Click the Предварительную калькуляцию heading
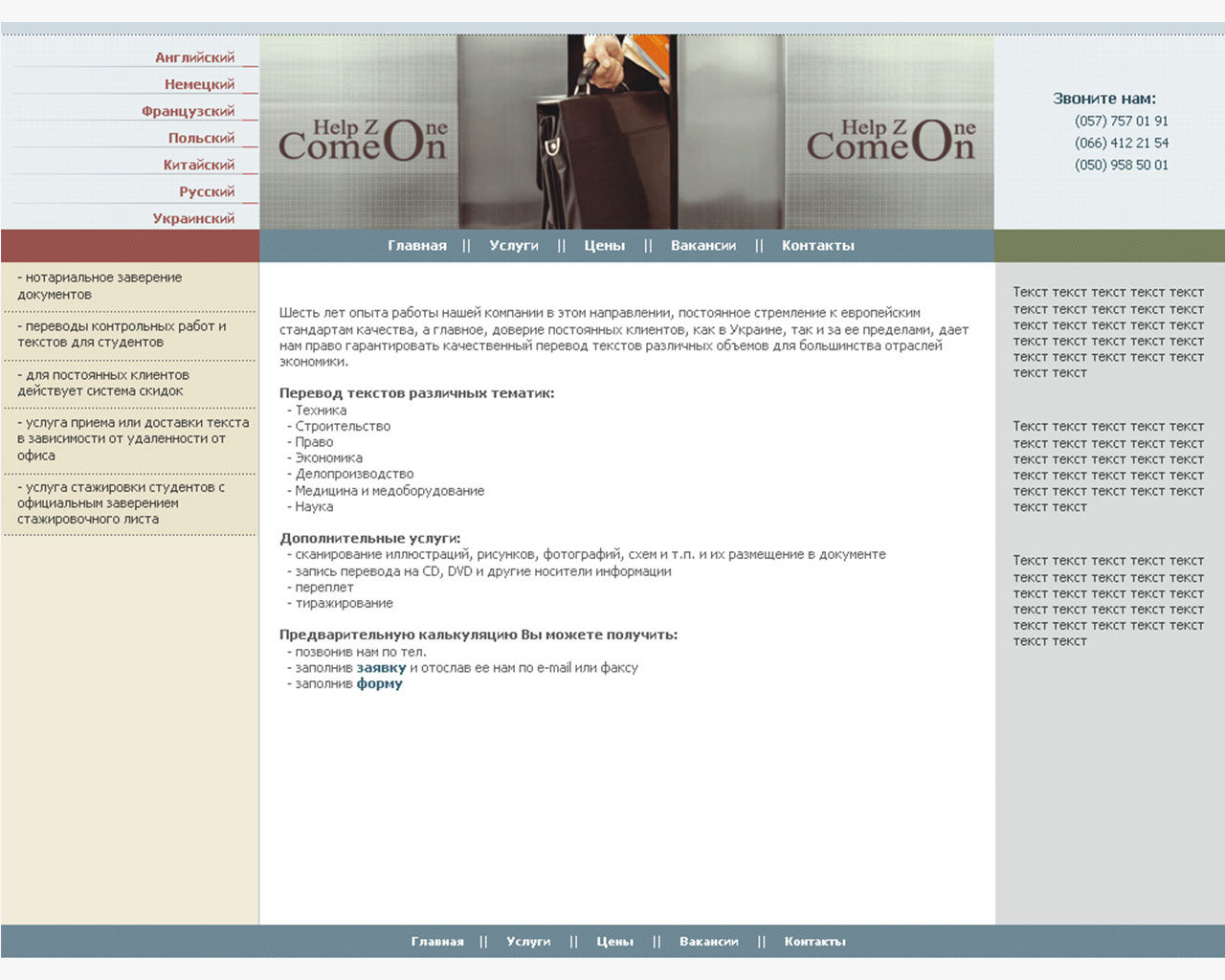1225x980 pixels. 478,635
